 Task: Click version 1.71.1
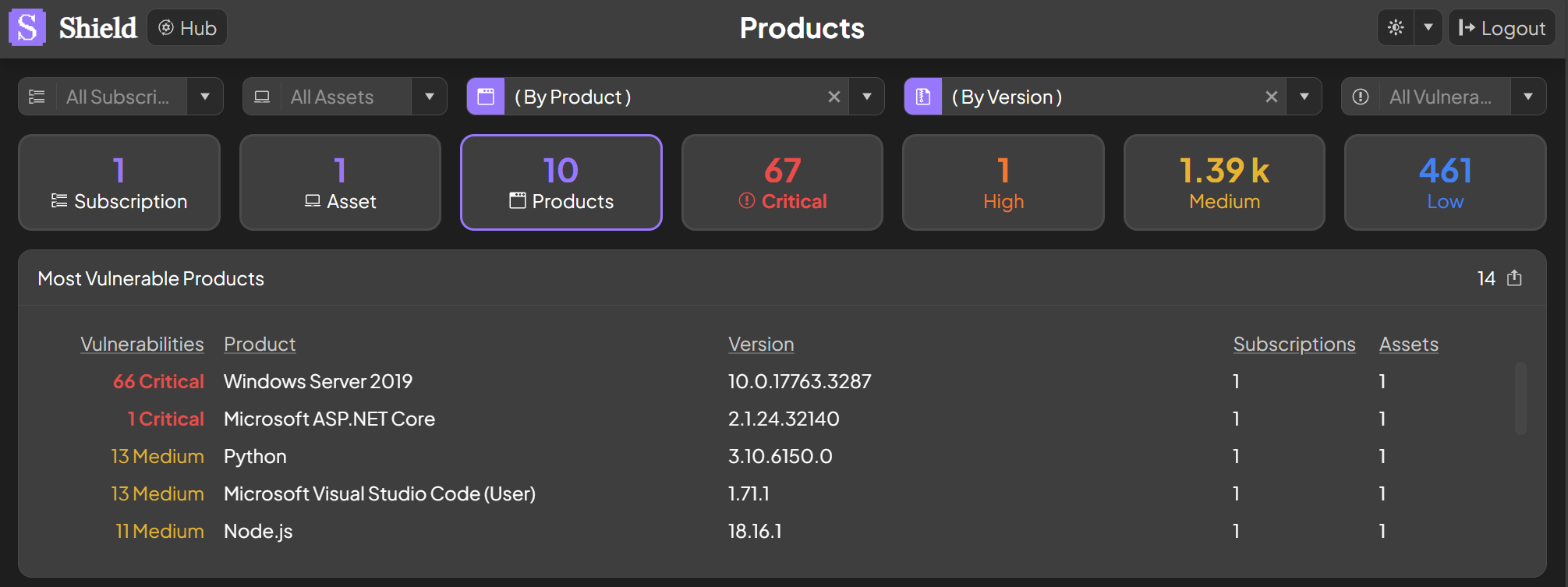point(749,493)
